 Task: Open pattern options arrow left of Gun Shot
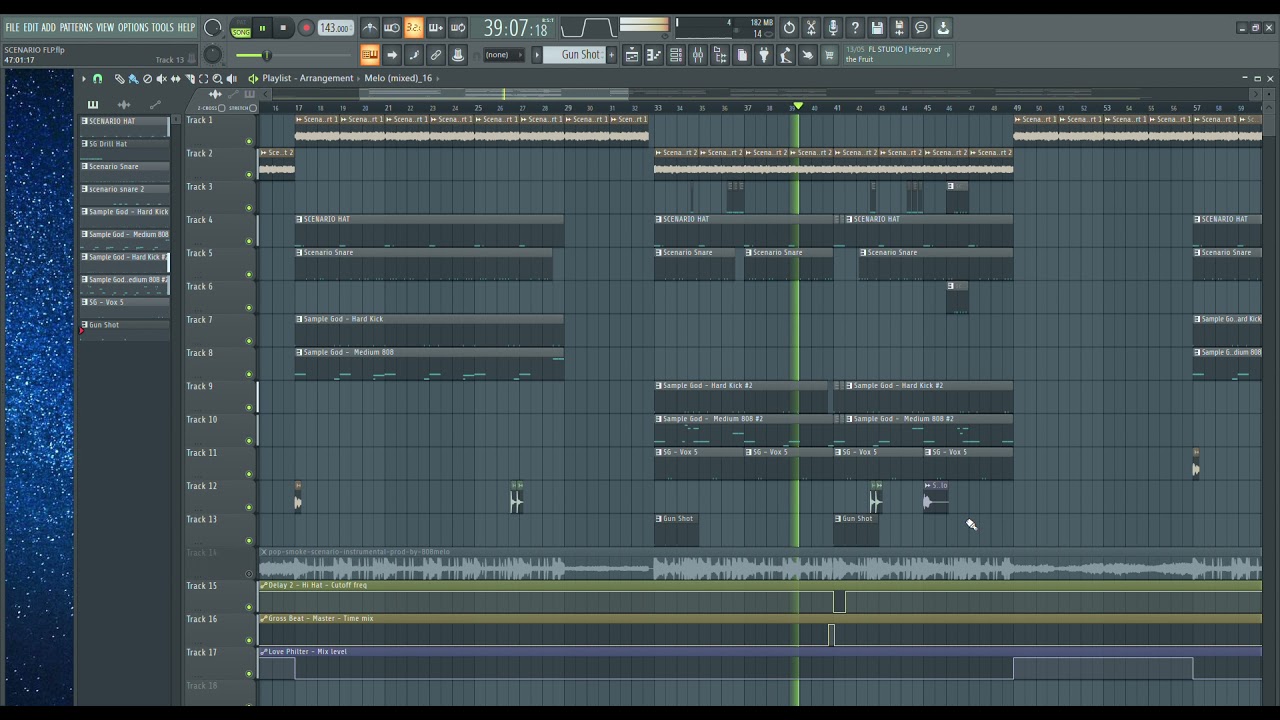pos(537,55)
